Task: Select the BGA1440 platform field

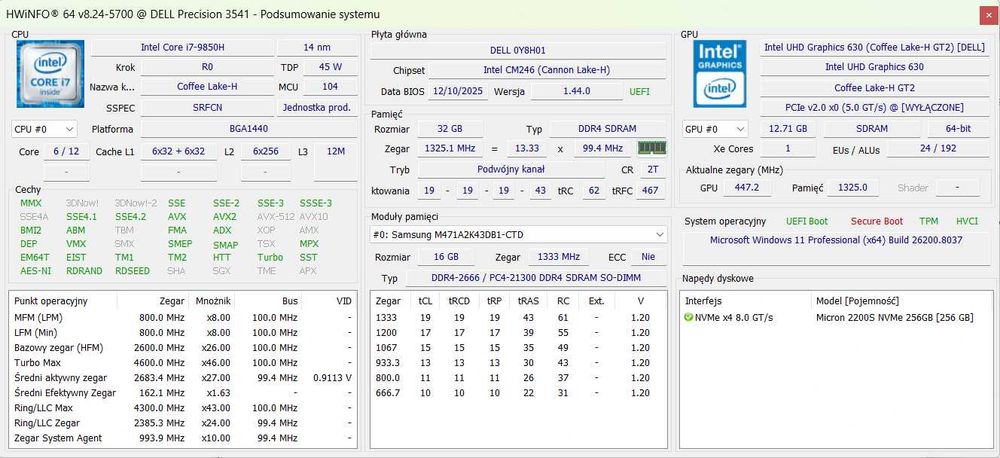Action: (248, 129)
